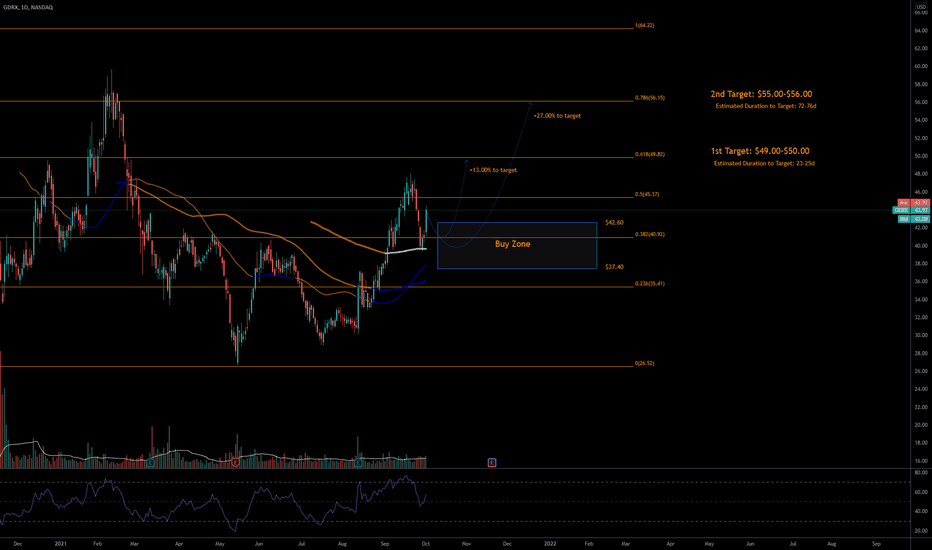Viewport: 932px width, 550px height.
Task: Click the upcoming earnings marker before November
Action: 492,462
